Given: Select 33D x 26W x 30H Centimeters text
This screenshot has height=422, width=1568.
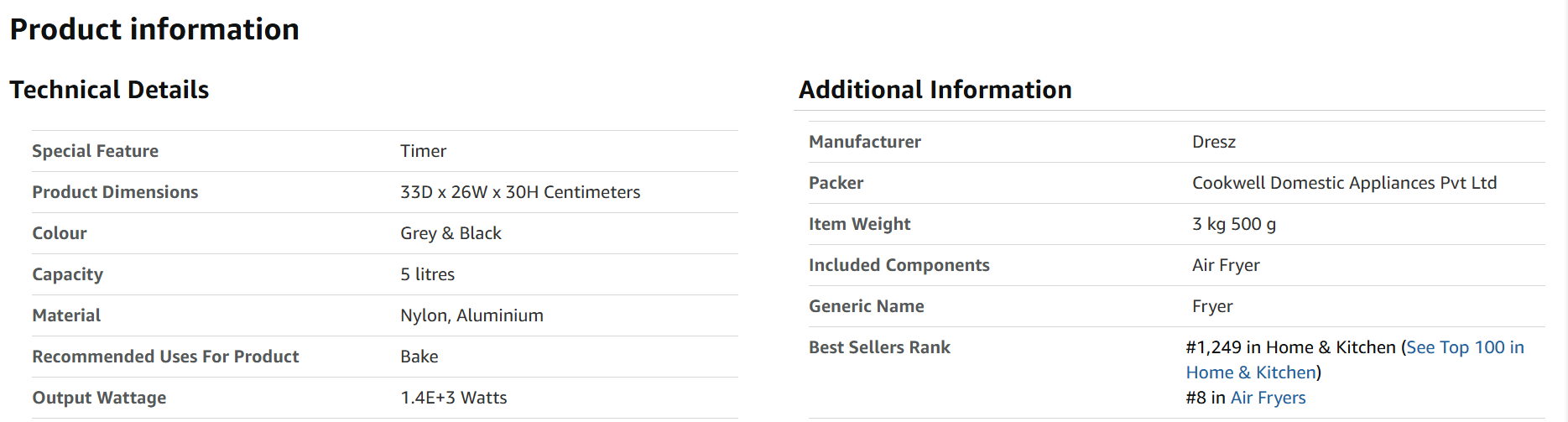Looking at the screenshot, I should 520,192.
